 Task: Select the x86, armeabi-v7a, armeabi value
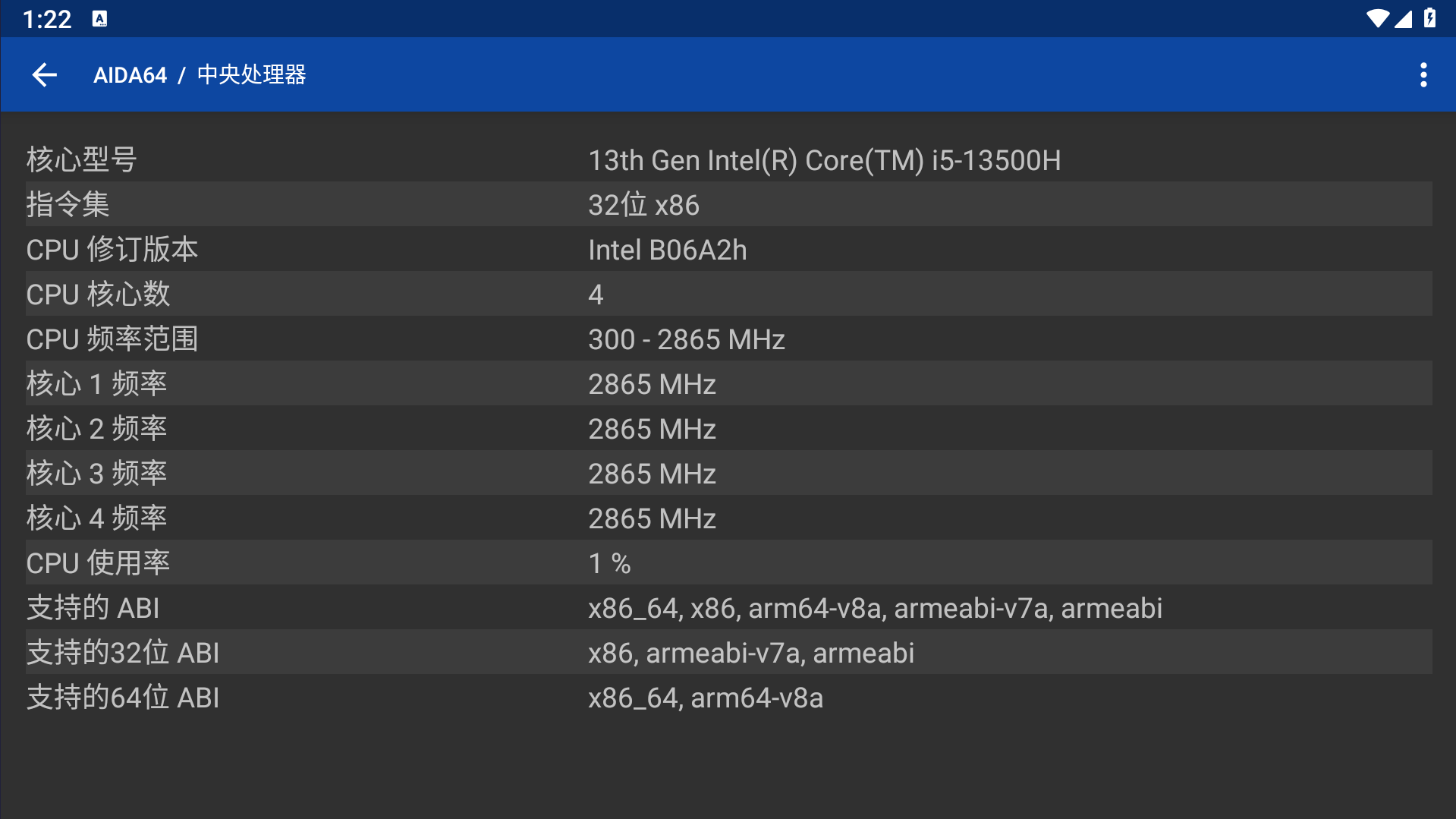(751, 653)
